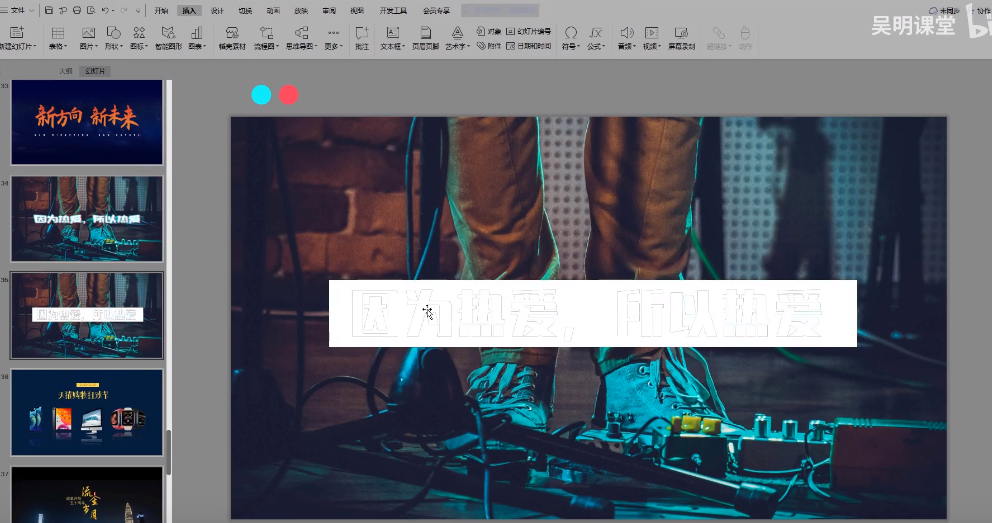Switch to the 设计 design tab
This screenshot has height=523, width=992.
(x=217, y=11)
